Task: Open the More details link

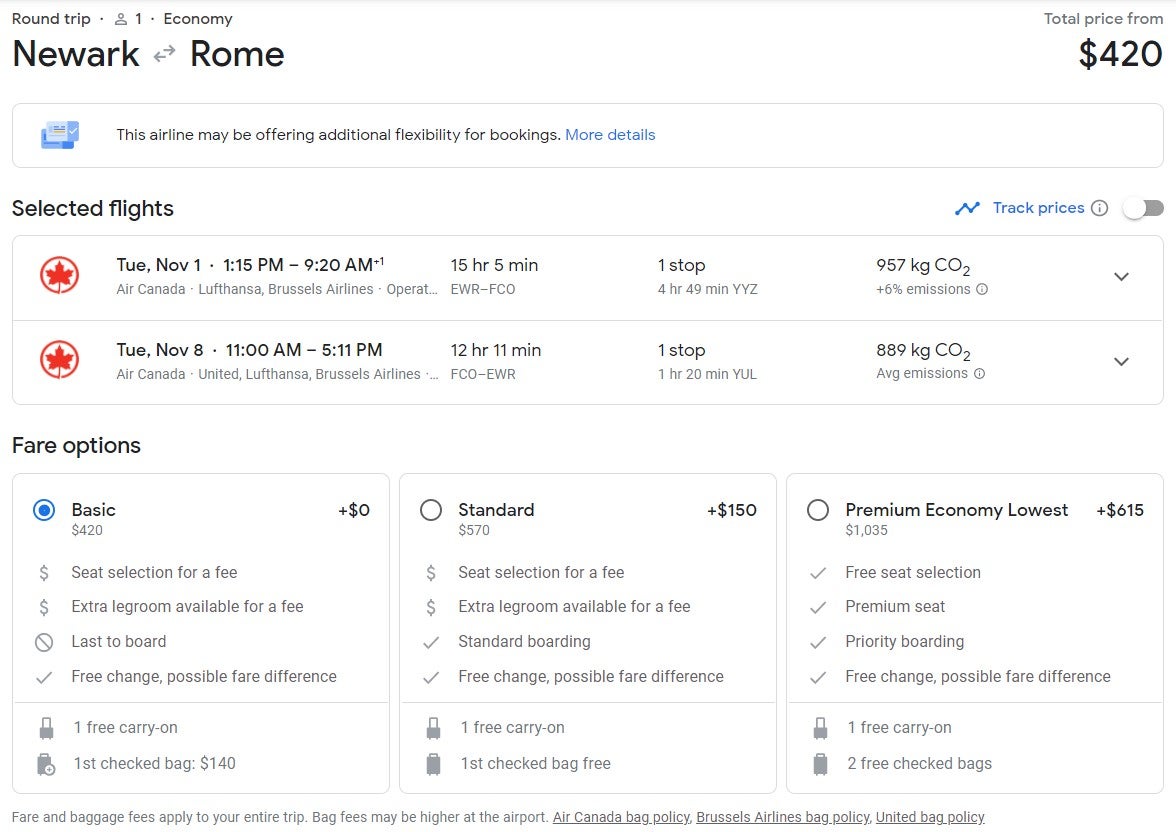Action: (610, 134)
